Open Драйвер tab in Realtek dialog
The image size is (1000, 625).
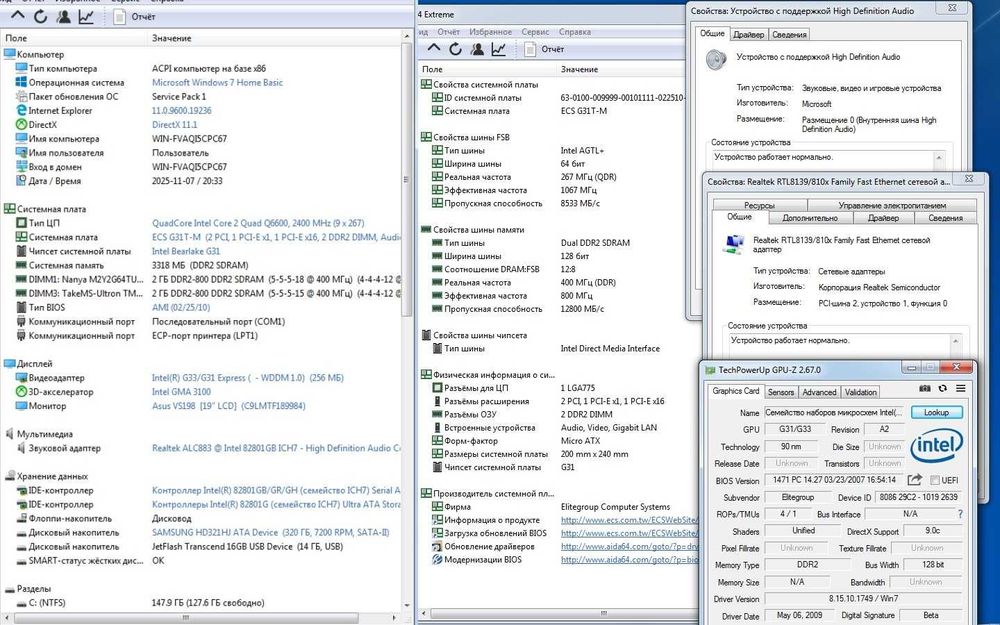coord(883,218)
